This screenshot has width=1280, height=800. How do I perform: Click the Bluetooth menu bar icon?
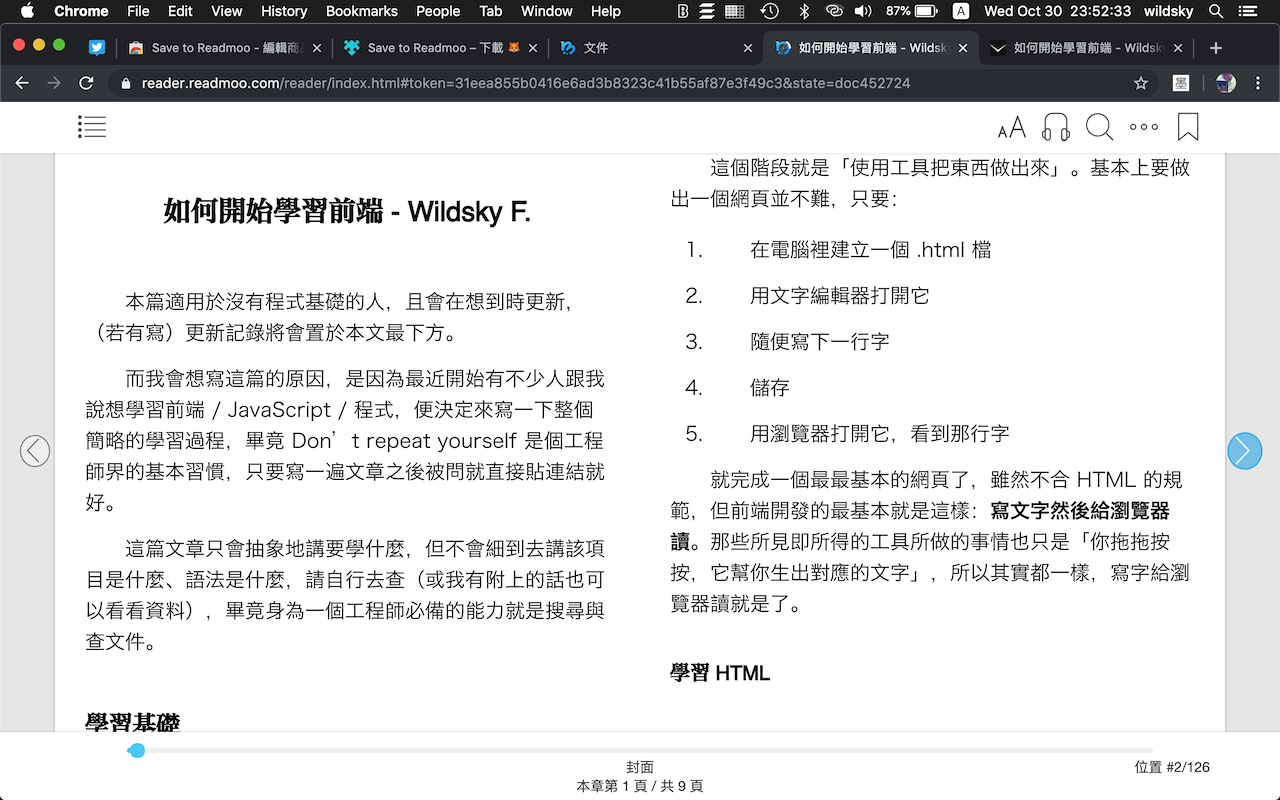click(x=803, y=11)
